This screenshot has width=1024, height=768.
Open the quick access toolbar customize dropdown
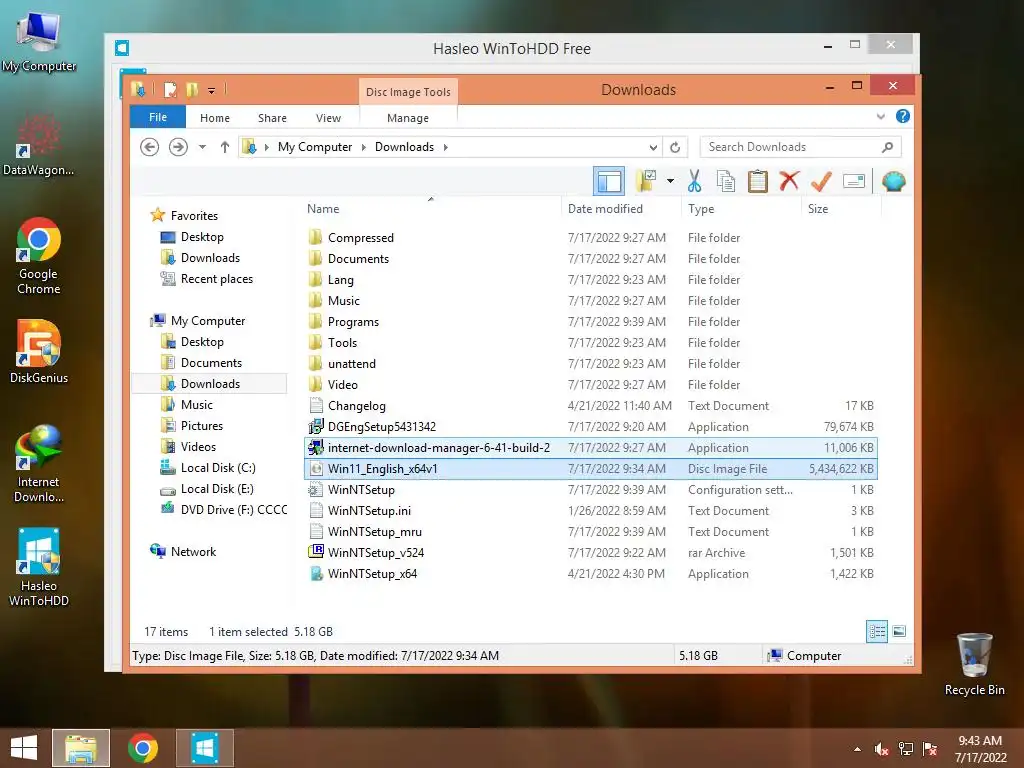click(x=212, y=90)
